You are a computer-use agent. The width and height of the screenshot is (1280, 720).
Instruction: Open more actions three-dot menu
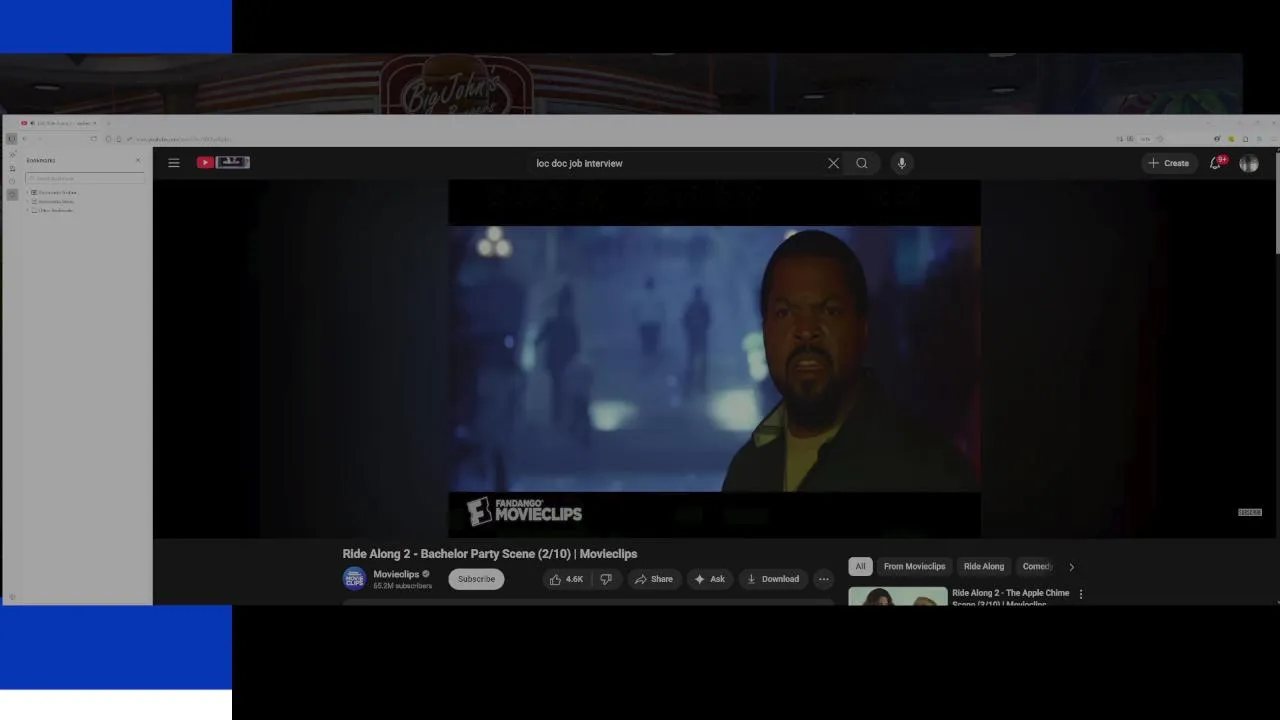(x=823, y=579)
